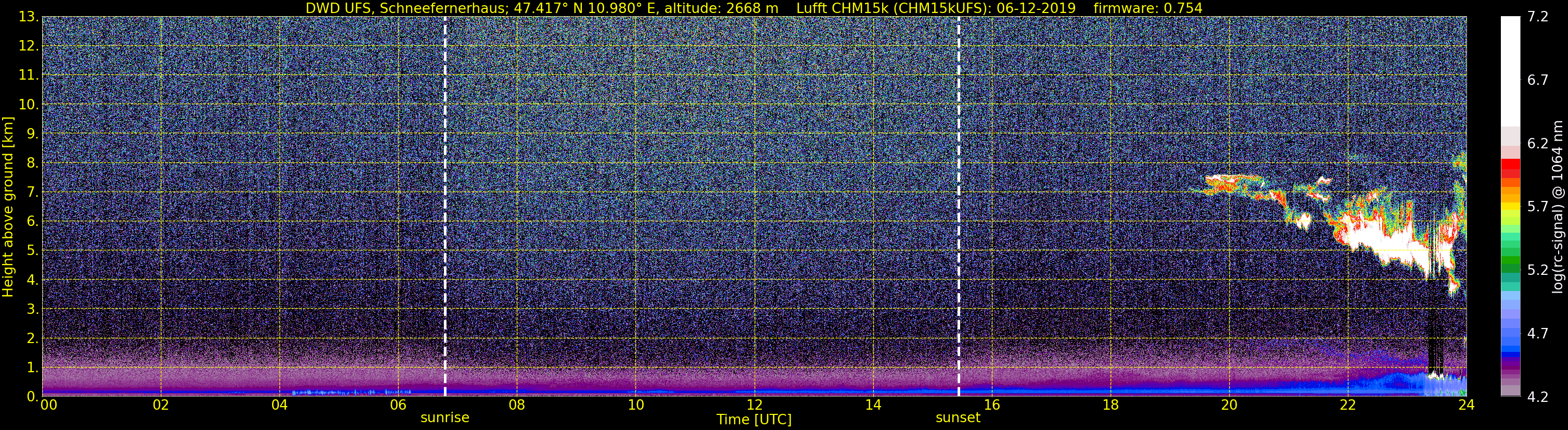Click the time axis tick label 12

(x=754, y=406)
